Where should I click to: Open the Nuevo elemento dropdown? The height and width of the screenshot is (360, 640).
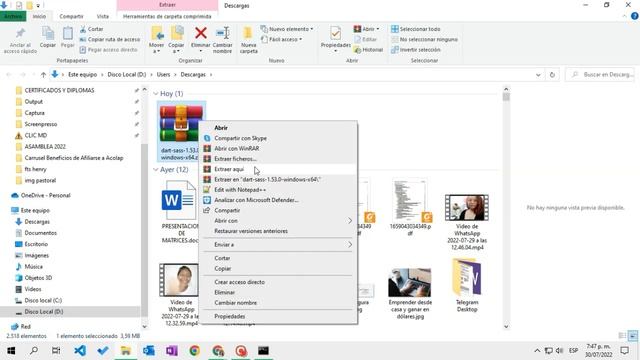[x=287, y=29]
